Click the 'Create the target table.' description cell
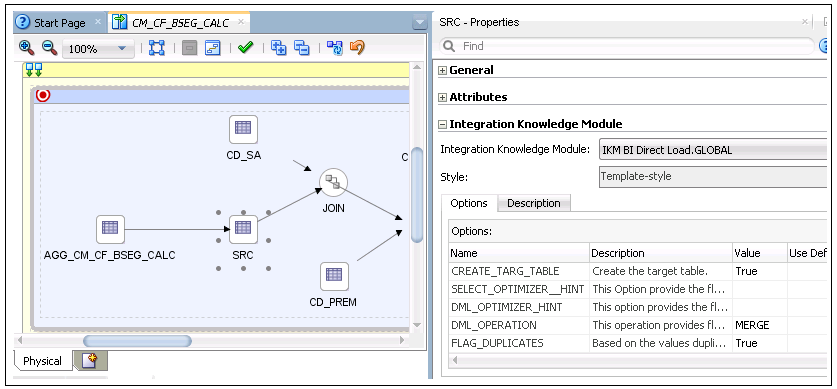 pyautogui.click(x=661, y=271)
